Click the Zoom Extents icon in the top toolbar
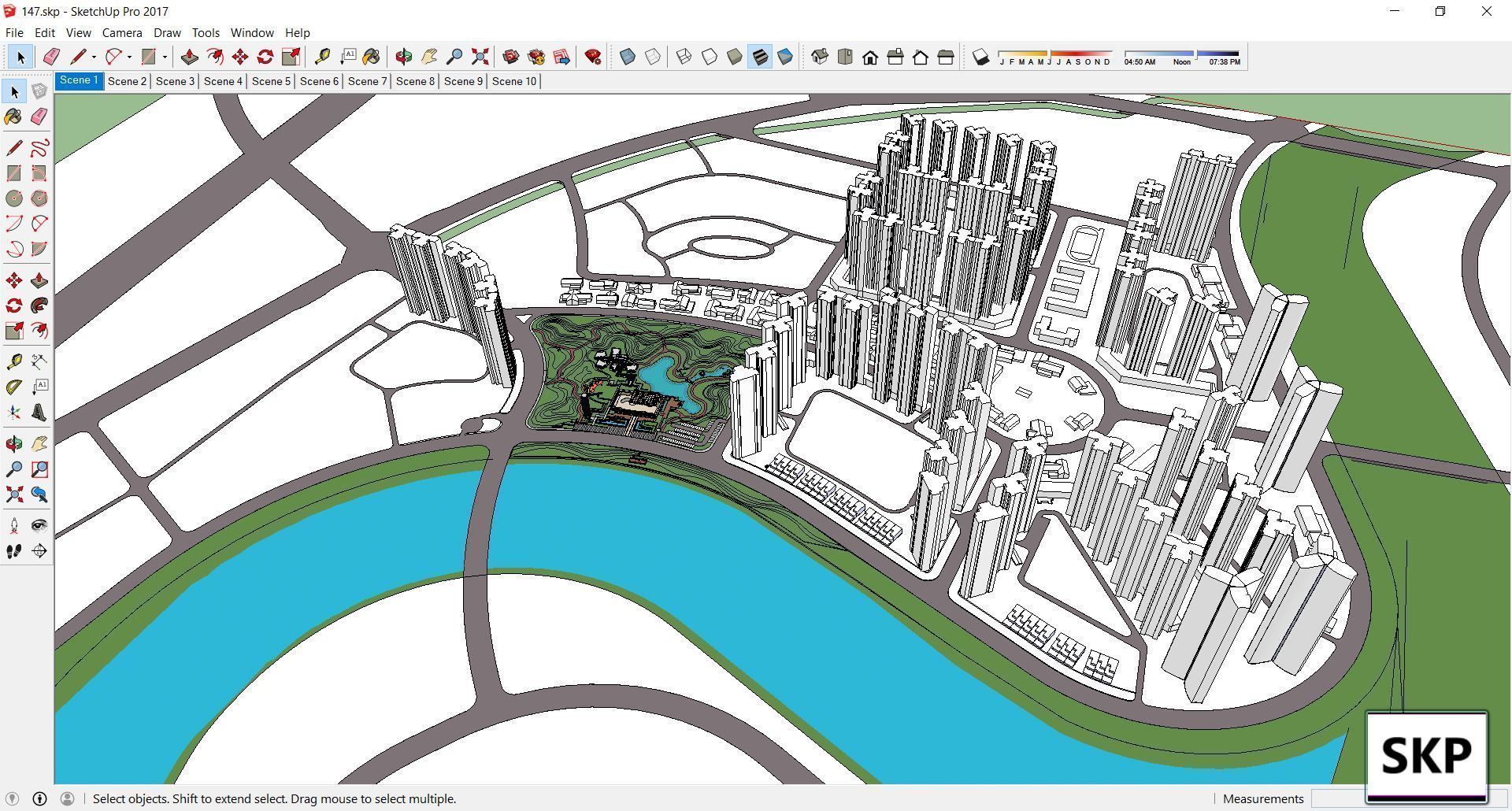 point(480,57)
